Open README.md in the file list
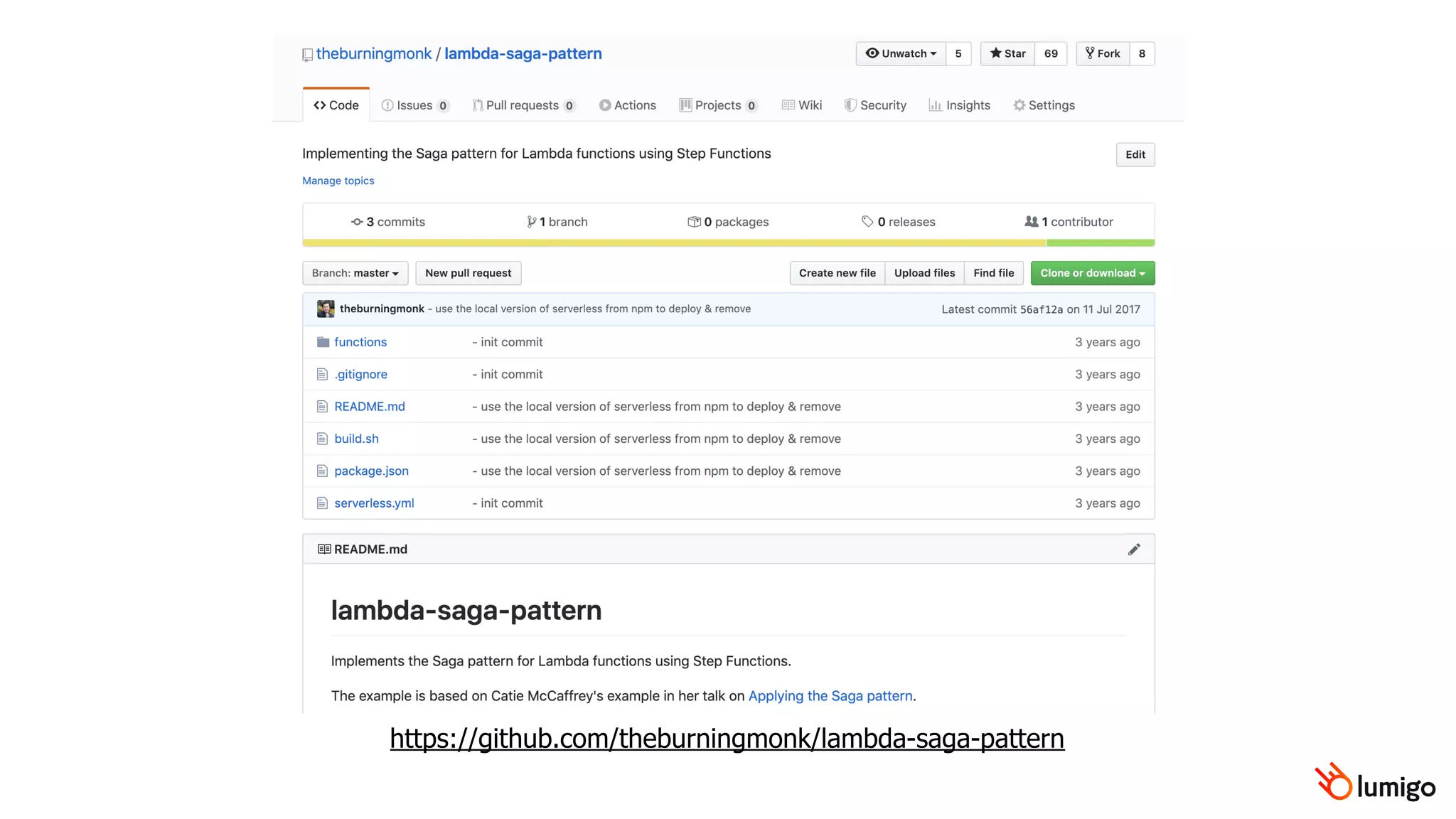Screen dimensions: 1456x819 pos(370,407)
